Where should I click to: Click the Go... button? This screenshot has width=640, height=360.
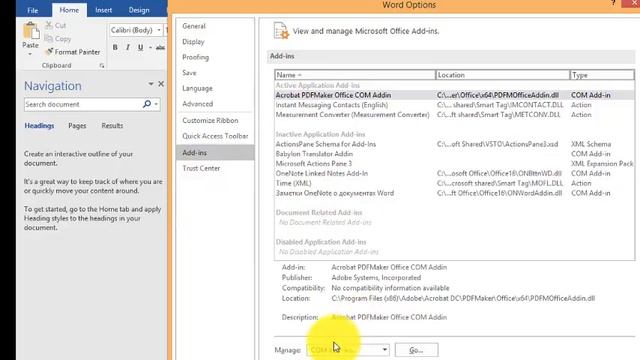(x=416, y=350)
